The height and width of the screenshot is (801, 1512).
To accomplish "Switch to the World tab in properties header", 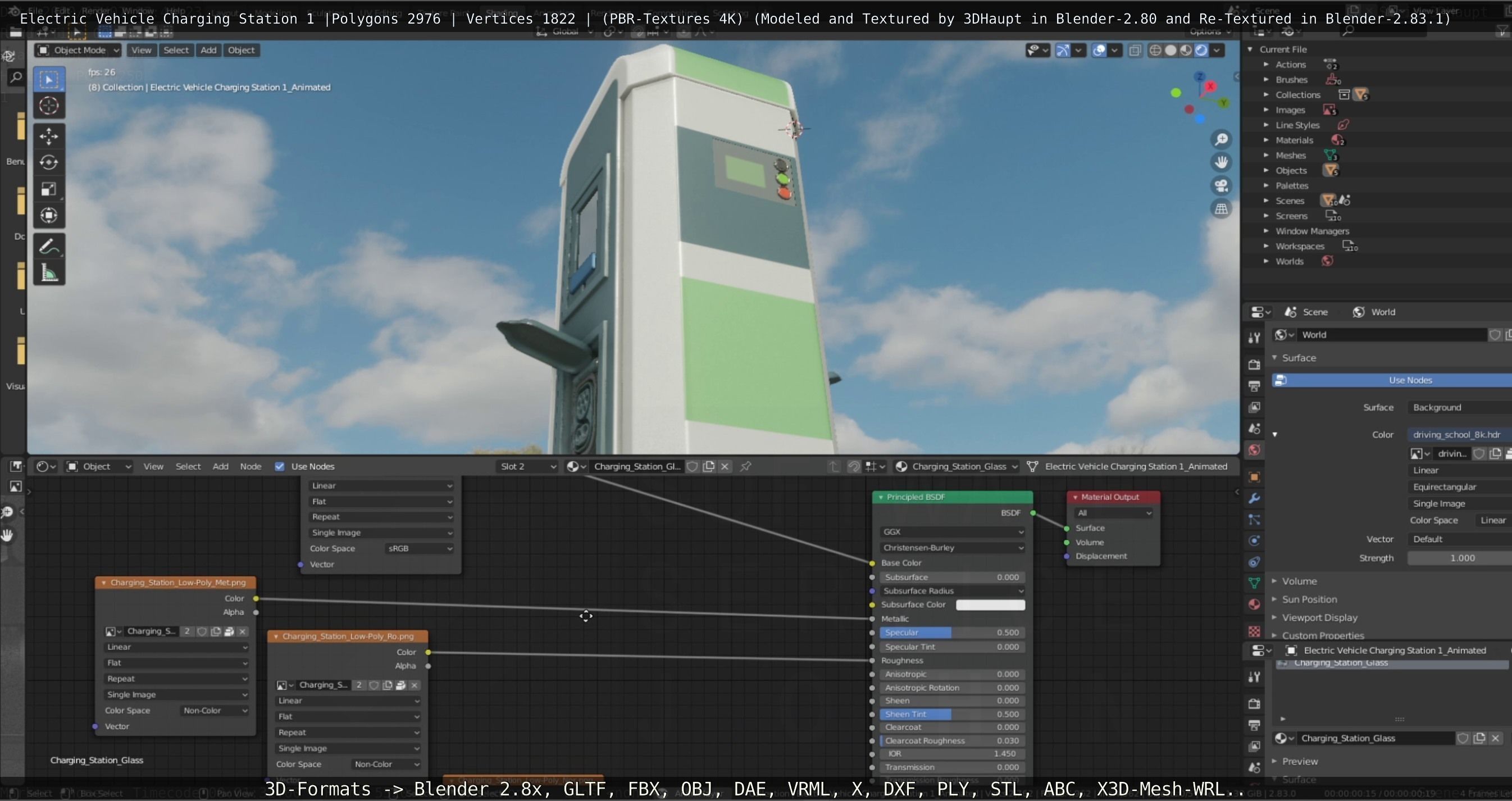I will coord(1373,312).
